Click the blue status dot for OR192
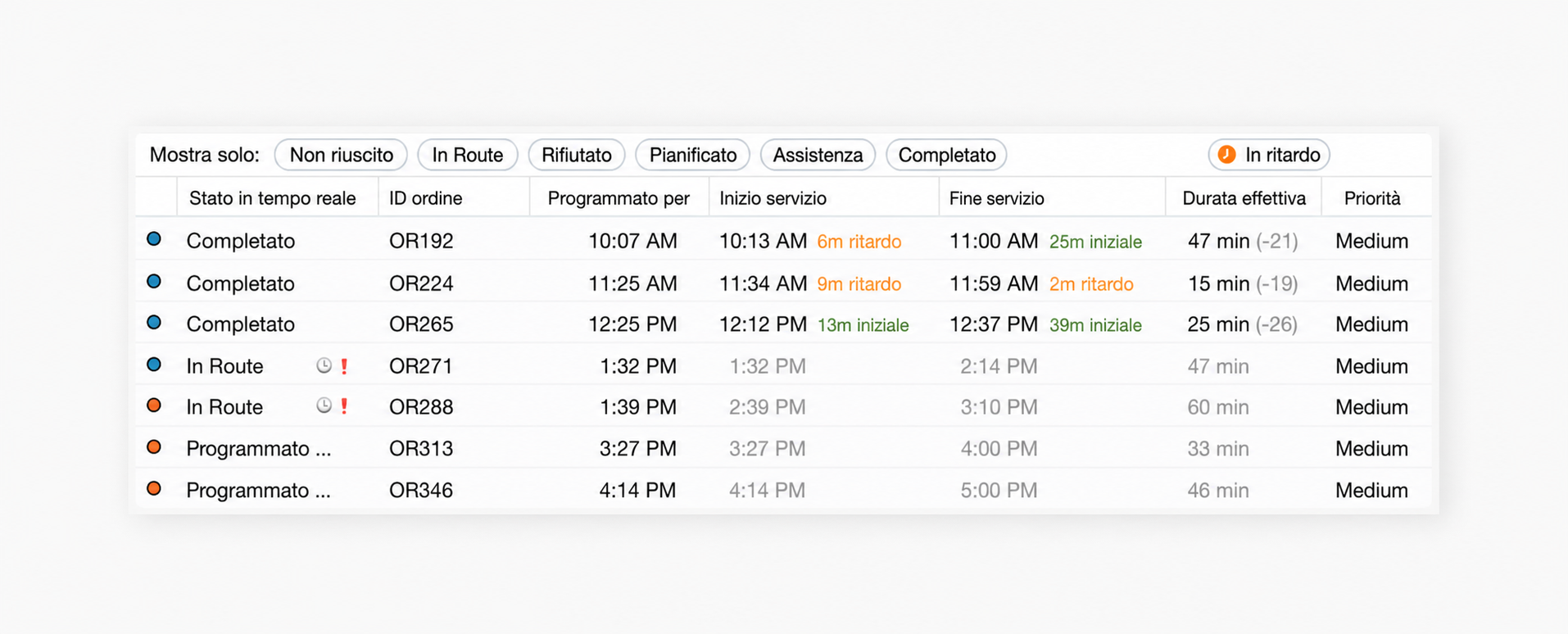This screenshot has height=634, width=1568. pyautogui.click(x=154, y=239)
